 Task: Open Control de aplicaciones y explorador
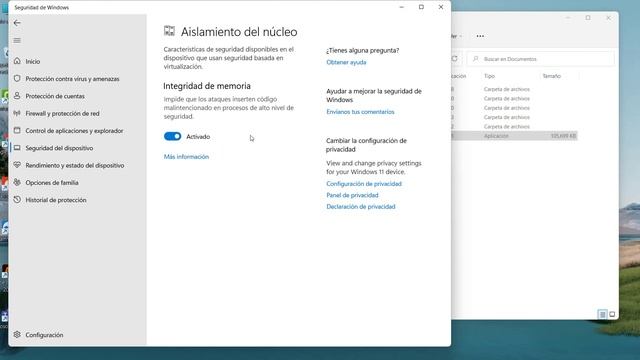coord(74,131)
